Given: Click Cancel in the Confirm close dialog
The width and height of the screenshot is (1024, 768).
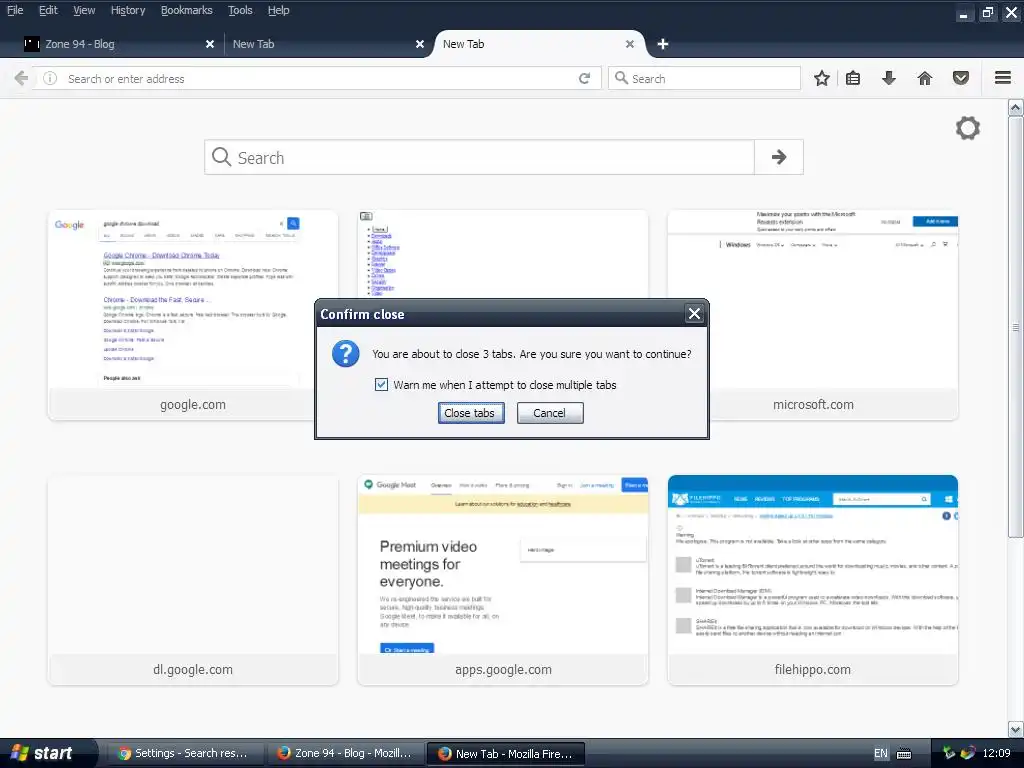Looking at the screenshot, I should pyautogui.click(x=550, y=413).
